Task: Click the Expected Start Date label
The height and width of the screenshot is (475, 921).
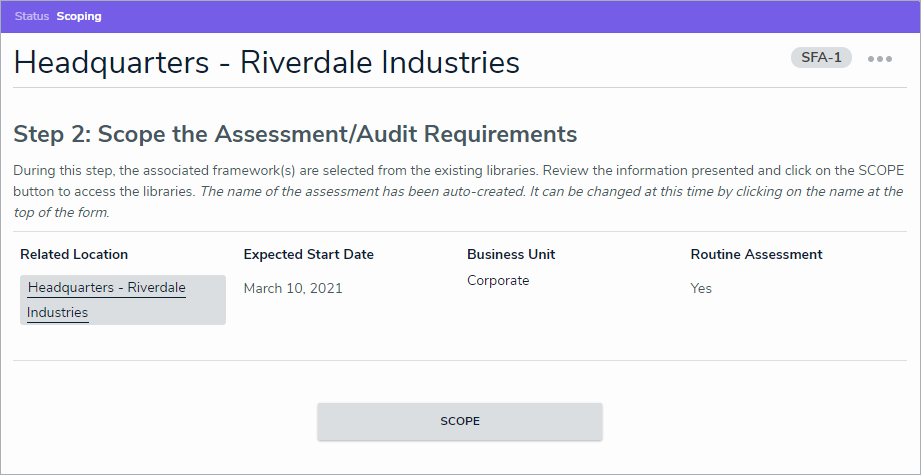Action: (308, 254)
